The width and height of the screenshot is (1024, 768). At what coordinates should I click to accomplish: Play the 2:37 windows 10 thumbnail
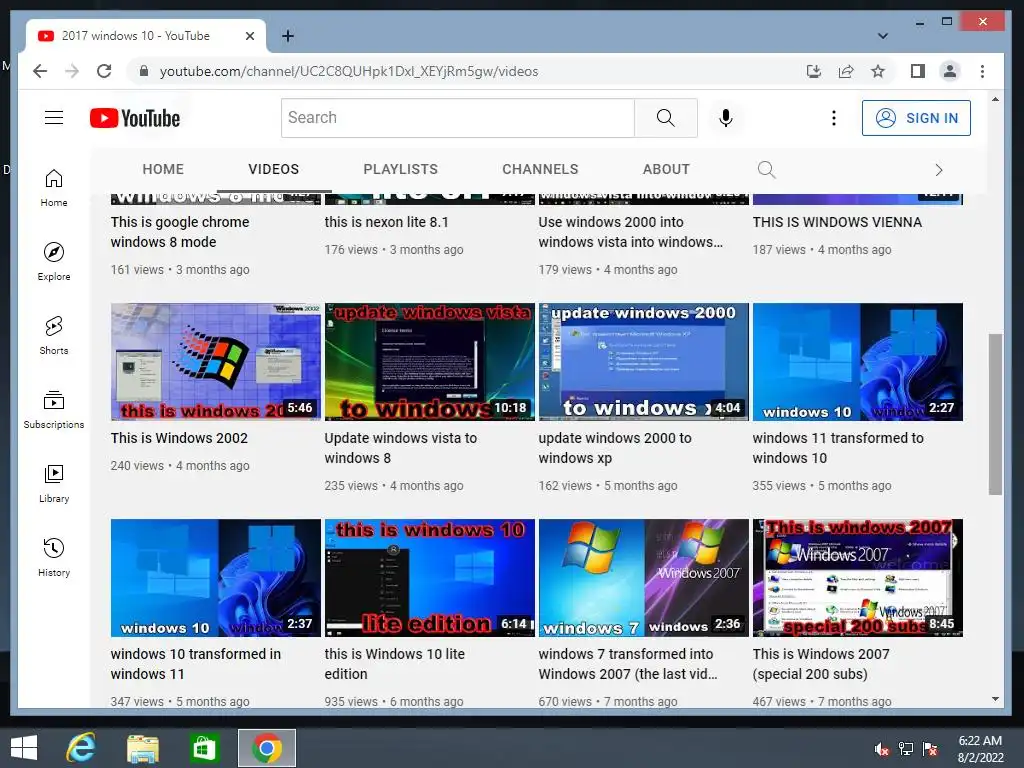pyautogui.click(x=216, y=578)
